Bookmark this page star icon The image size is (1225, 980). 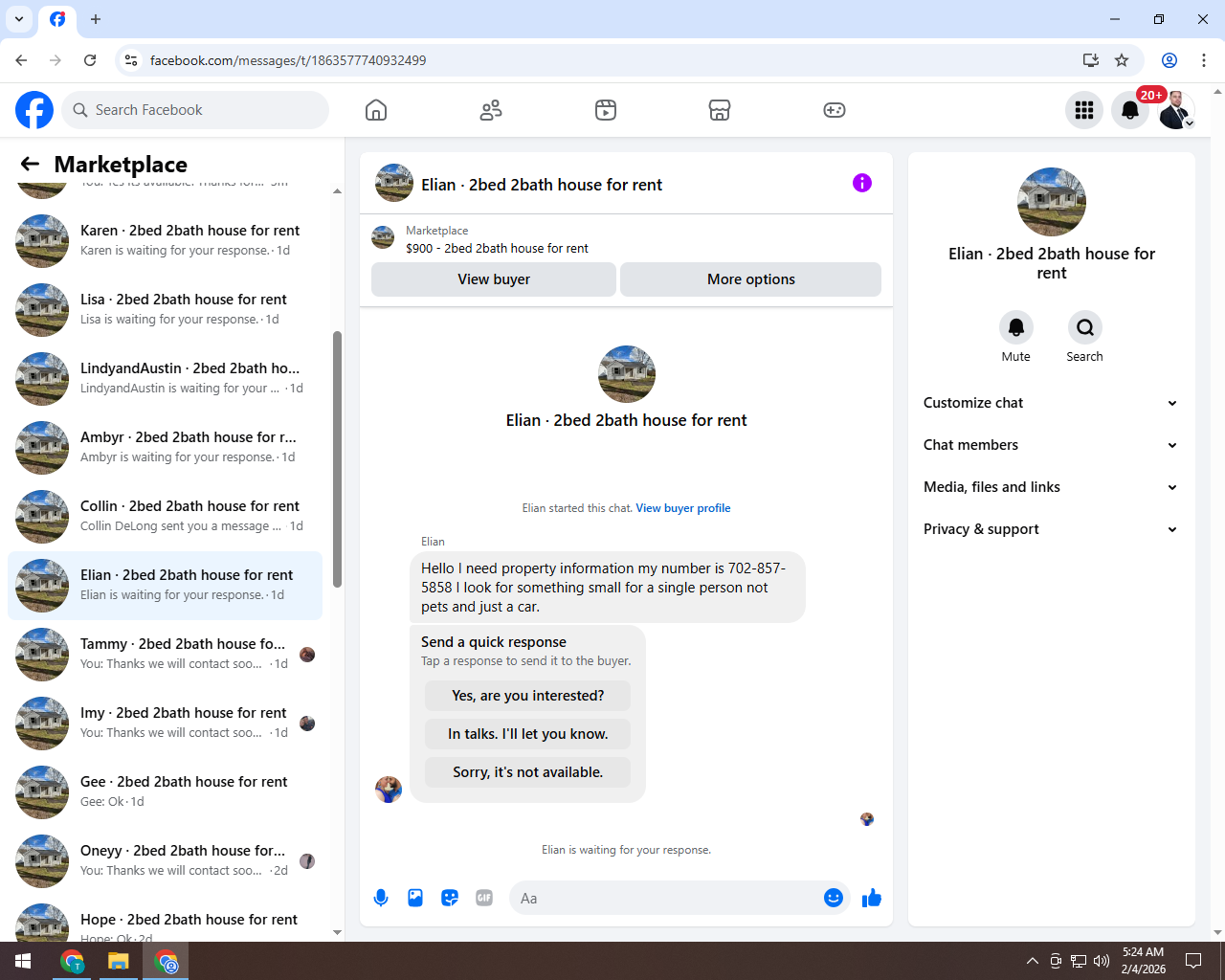[1122, 60]
